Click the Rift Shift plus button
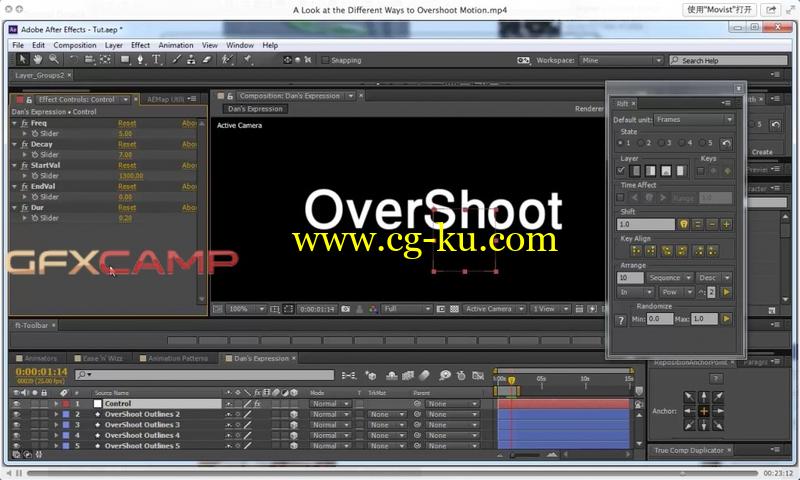 [726, 224]
